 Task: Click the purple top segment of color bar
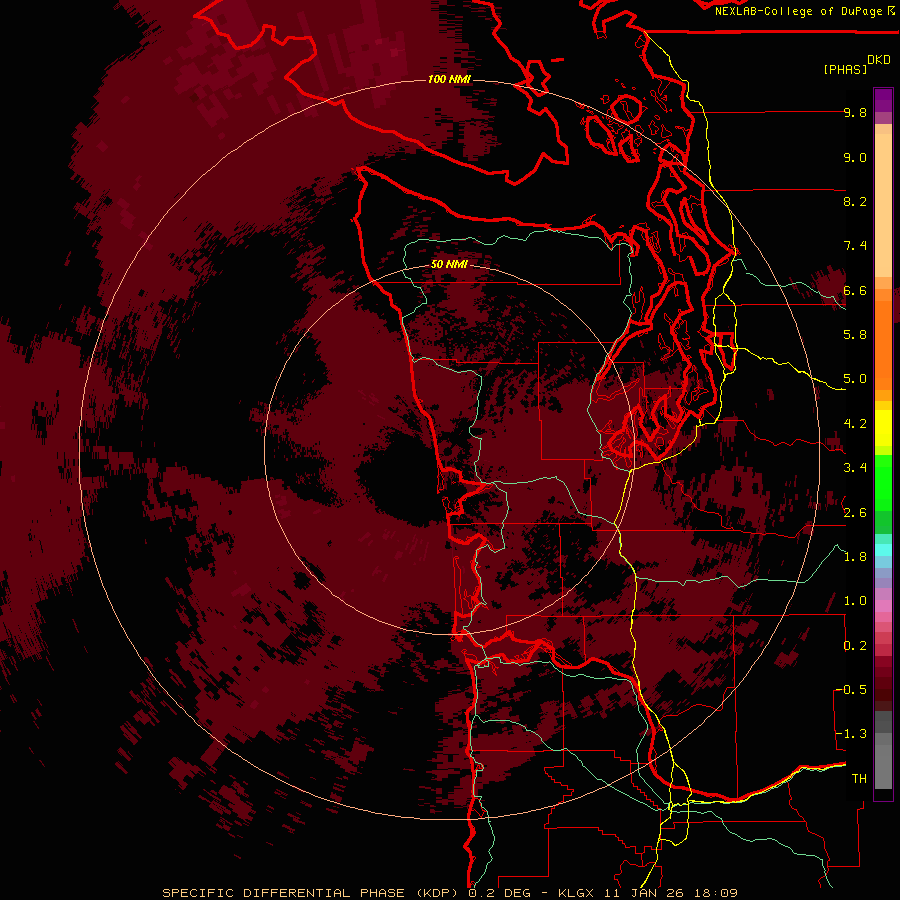pos(883,100)
